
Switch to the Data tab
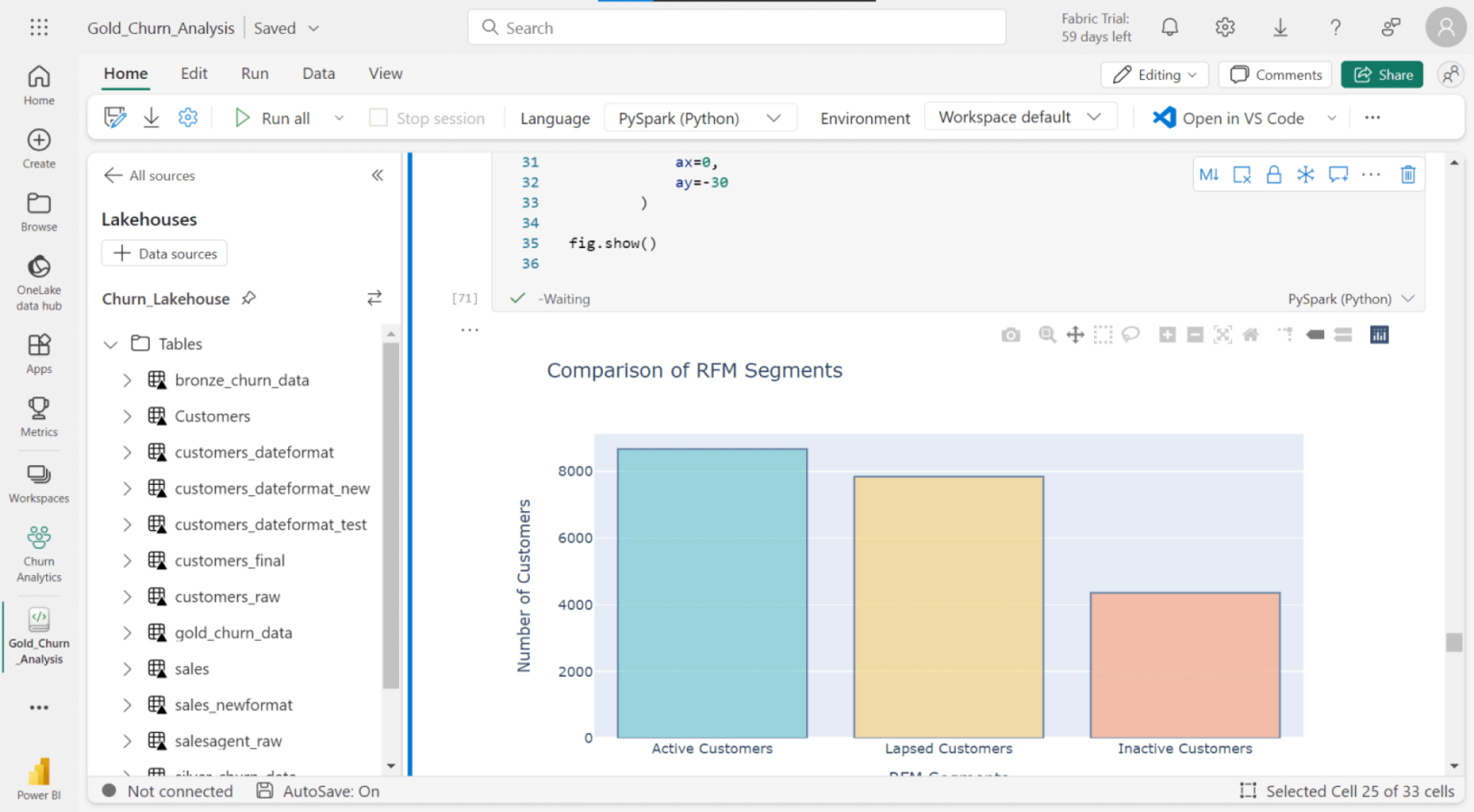point(319,74)
